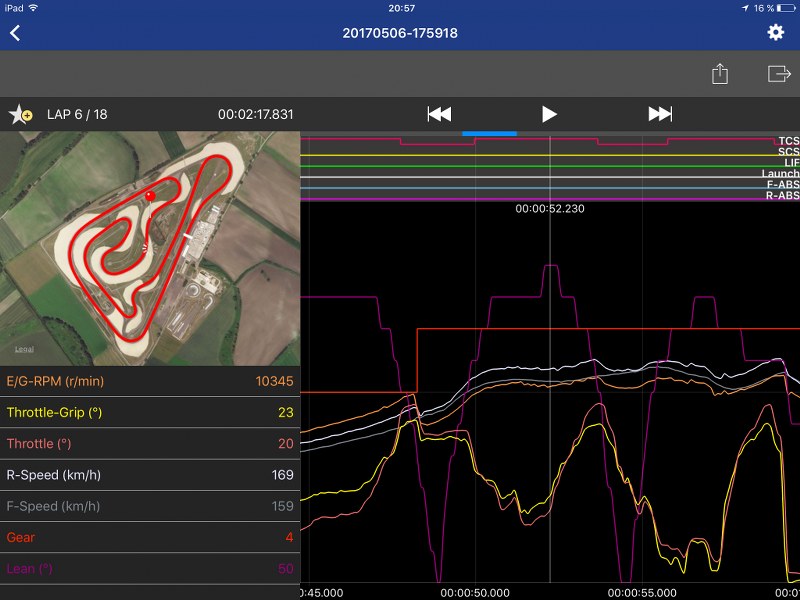The height and width of the screenshot is (600, 800).
Task: Tap the RPM value 10345
Action: pyautogui.click(x=274, y=382)
